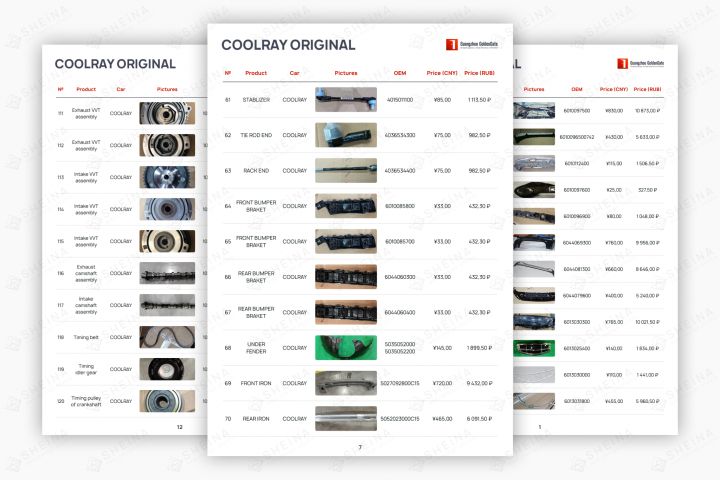Select OEM number 6044060400
The width and height of the screenshot is (720, 480).
[x=400, y=312]
